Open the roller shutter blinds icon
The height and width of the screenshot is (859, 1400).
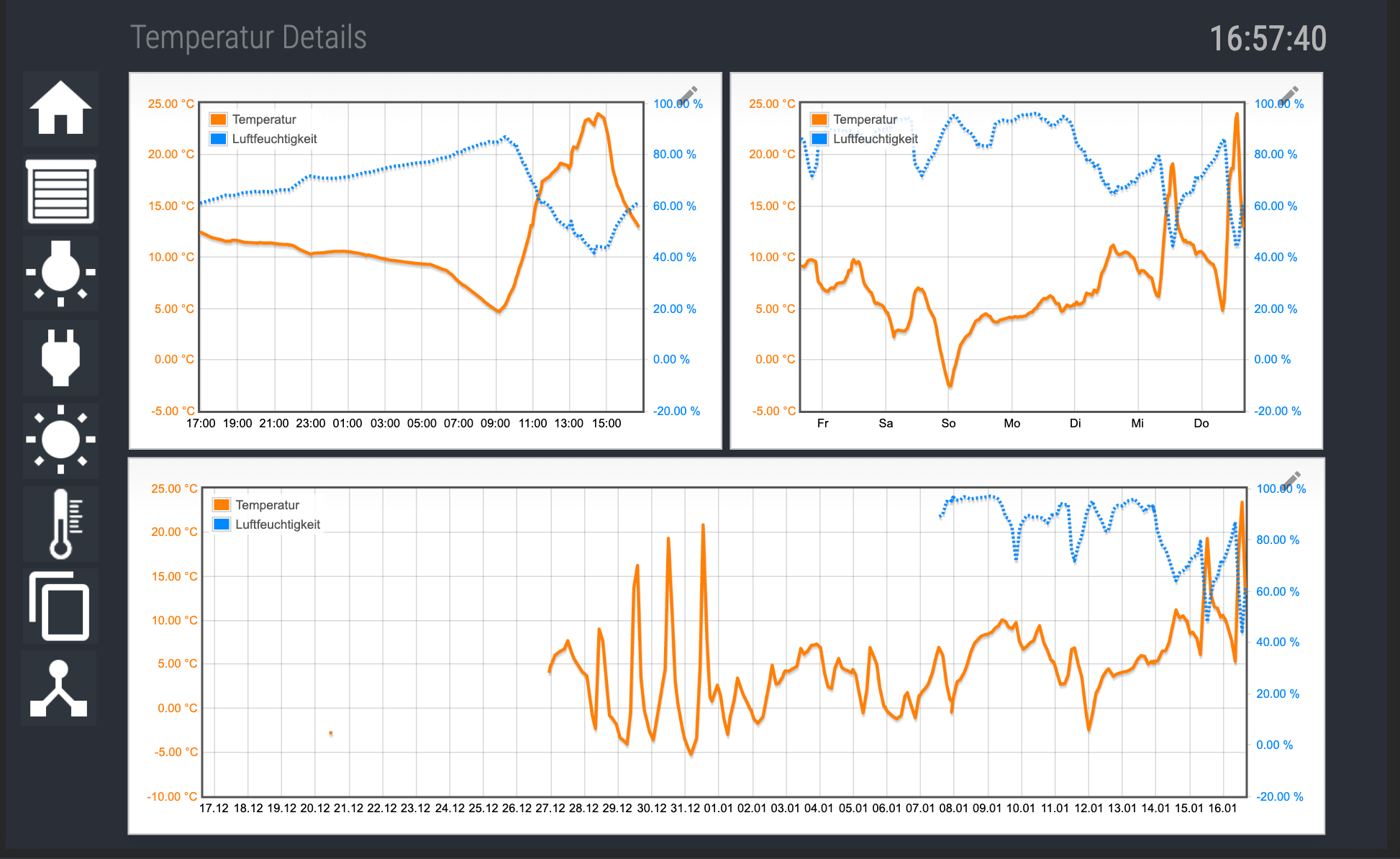60,191
